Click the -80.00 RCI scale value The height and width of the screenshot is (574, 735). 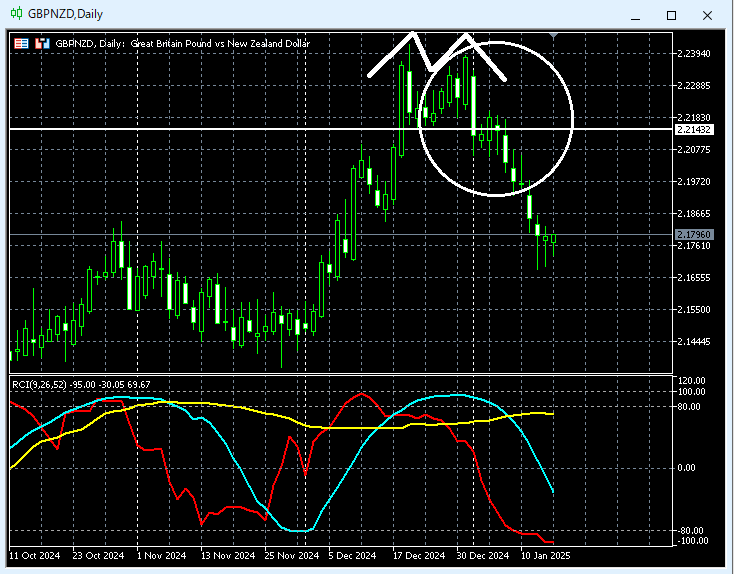point(690,530)
